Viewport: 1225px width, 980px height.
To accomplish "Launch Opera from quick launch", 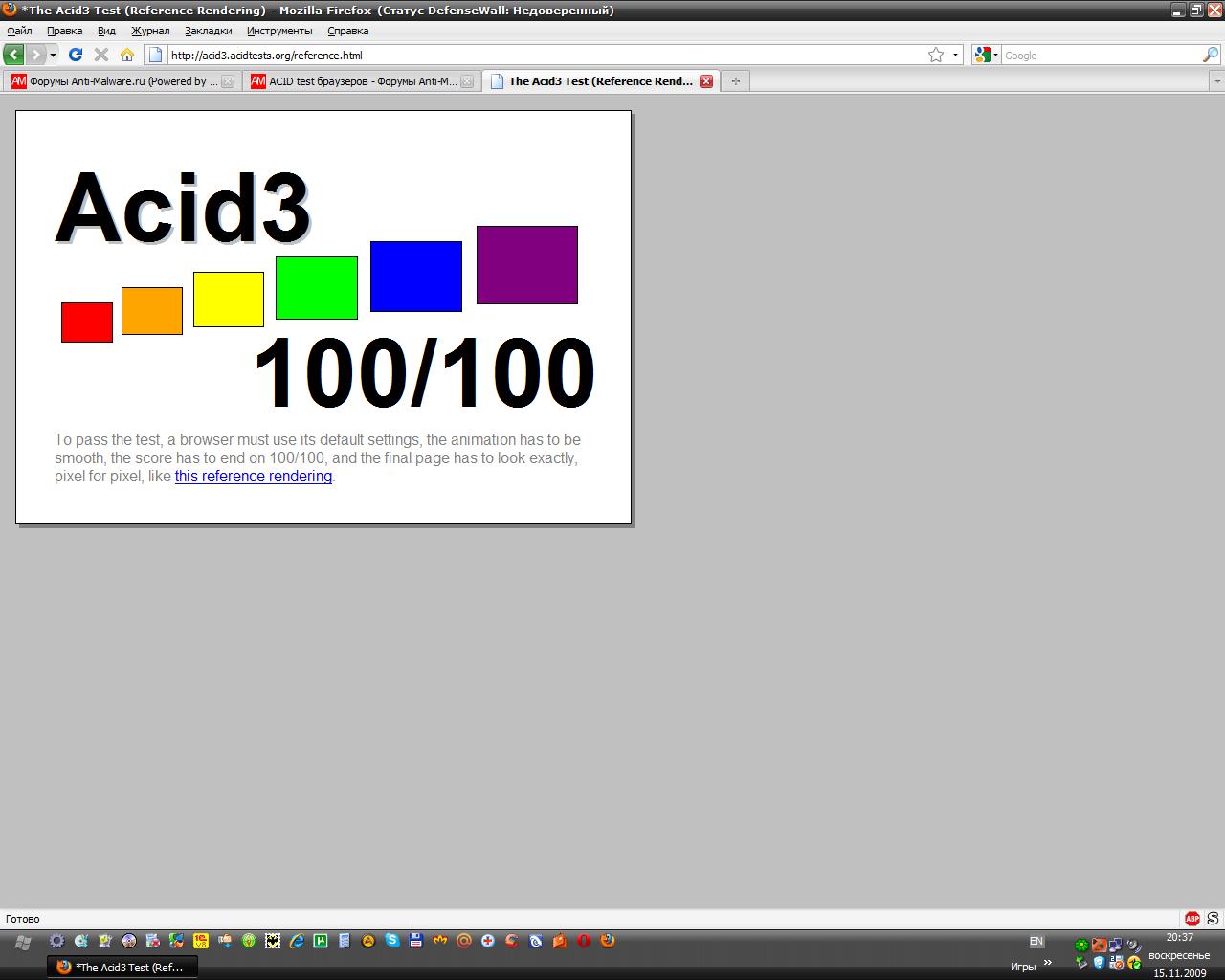I will 584,941.
